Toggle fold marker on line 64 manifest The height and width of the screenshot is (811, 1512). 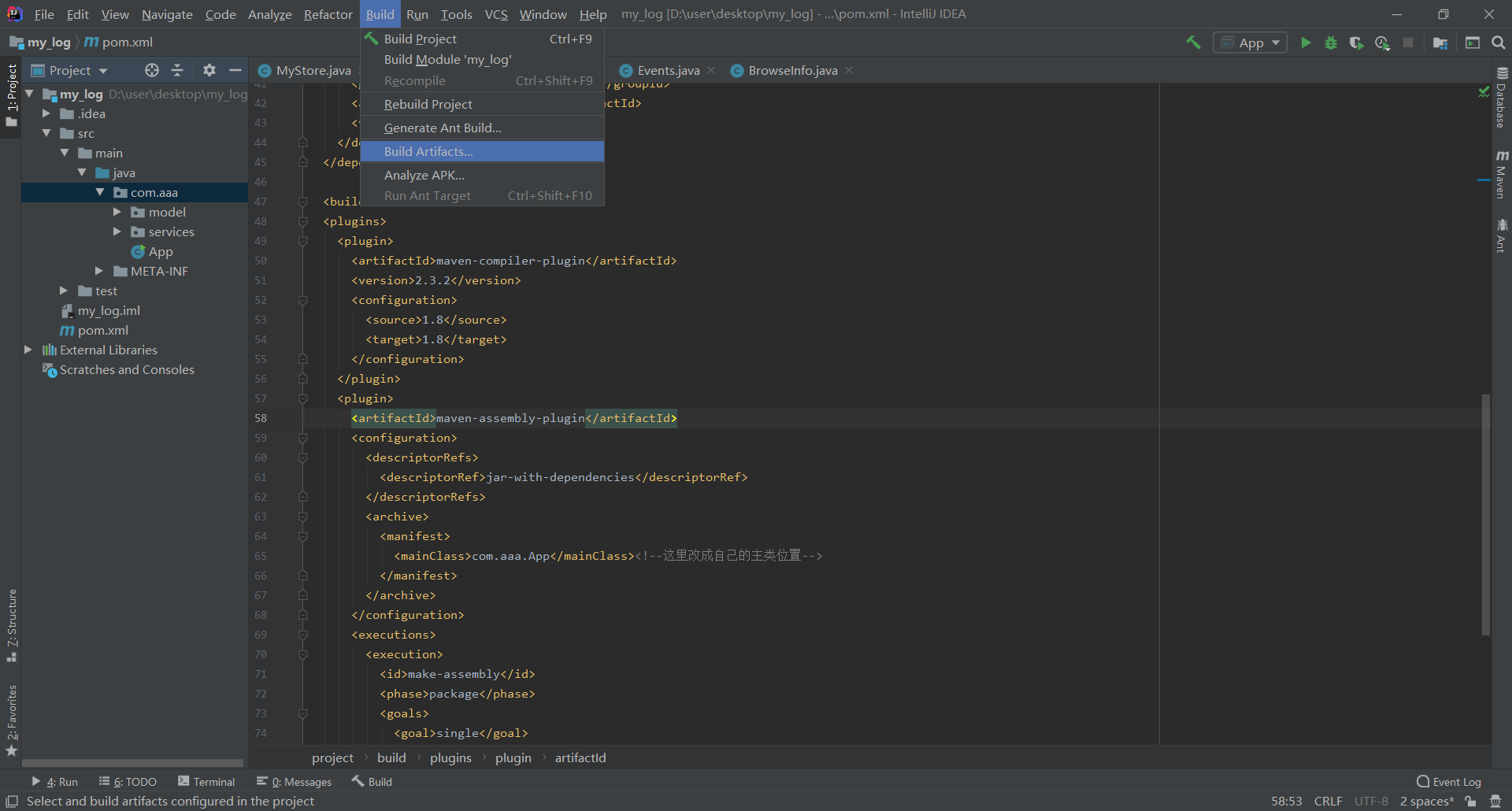[x=302, y=536]
